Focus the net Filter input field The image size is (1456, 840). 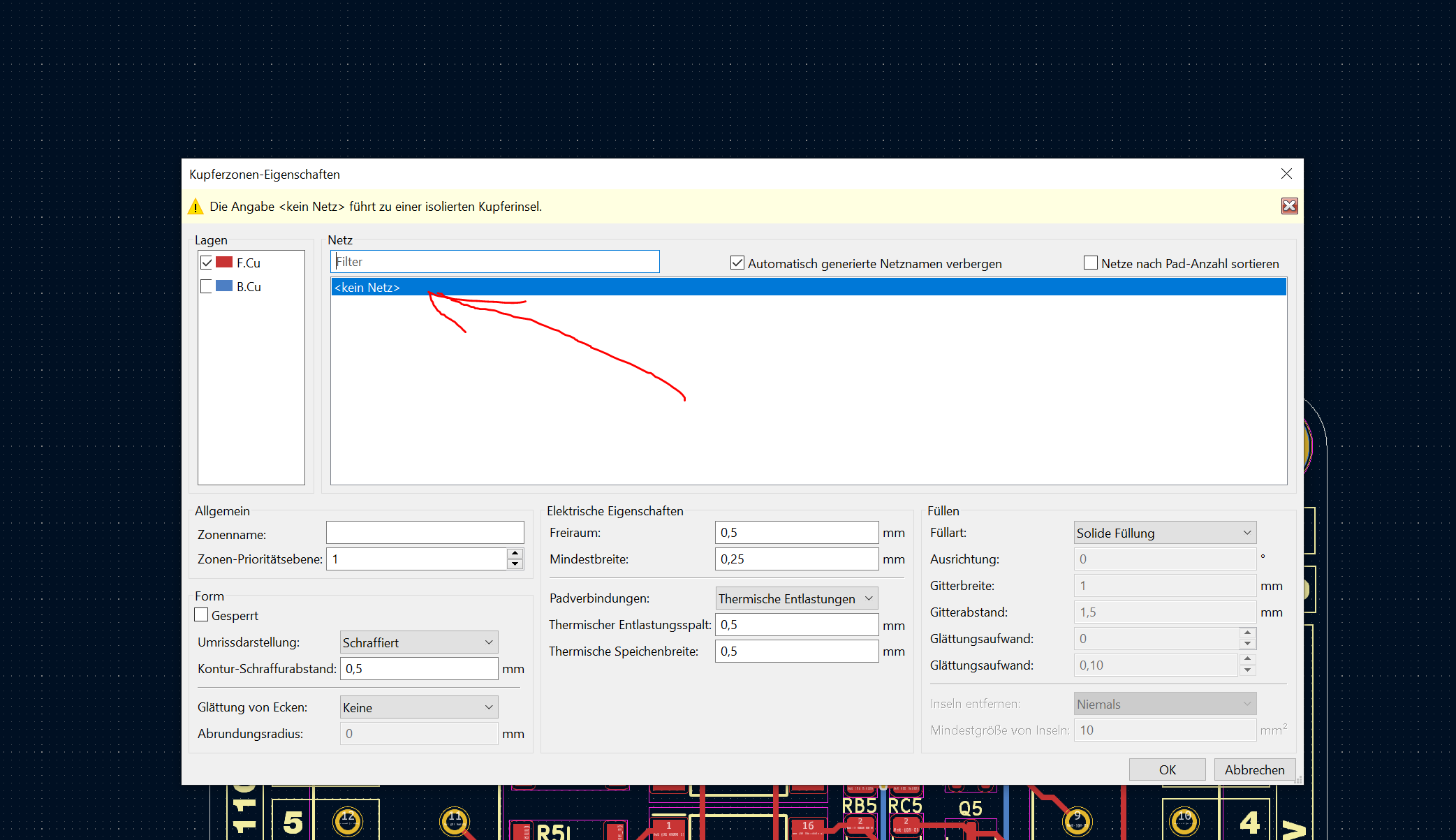(x=494, y=262)
